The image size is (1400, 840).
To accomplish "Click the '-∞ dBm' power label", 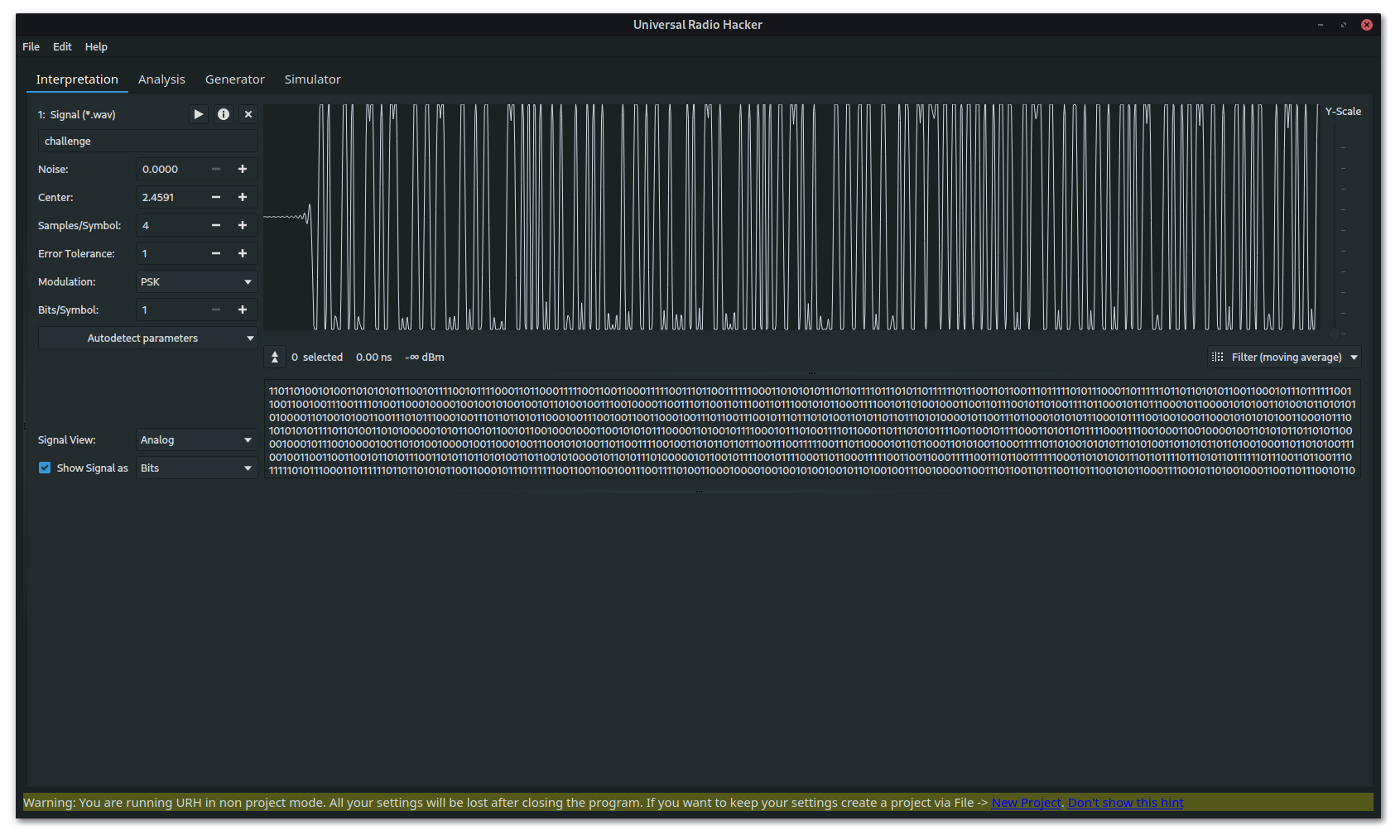I will pyautogui.click(x=425, y=358).
